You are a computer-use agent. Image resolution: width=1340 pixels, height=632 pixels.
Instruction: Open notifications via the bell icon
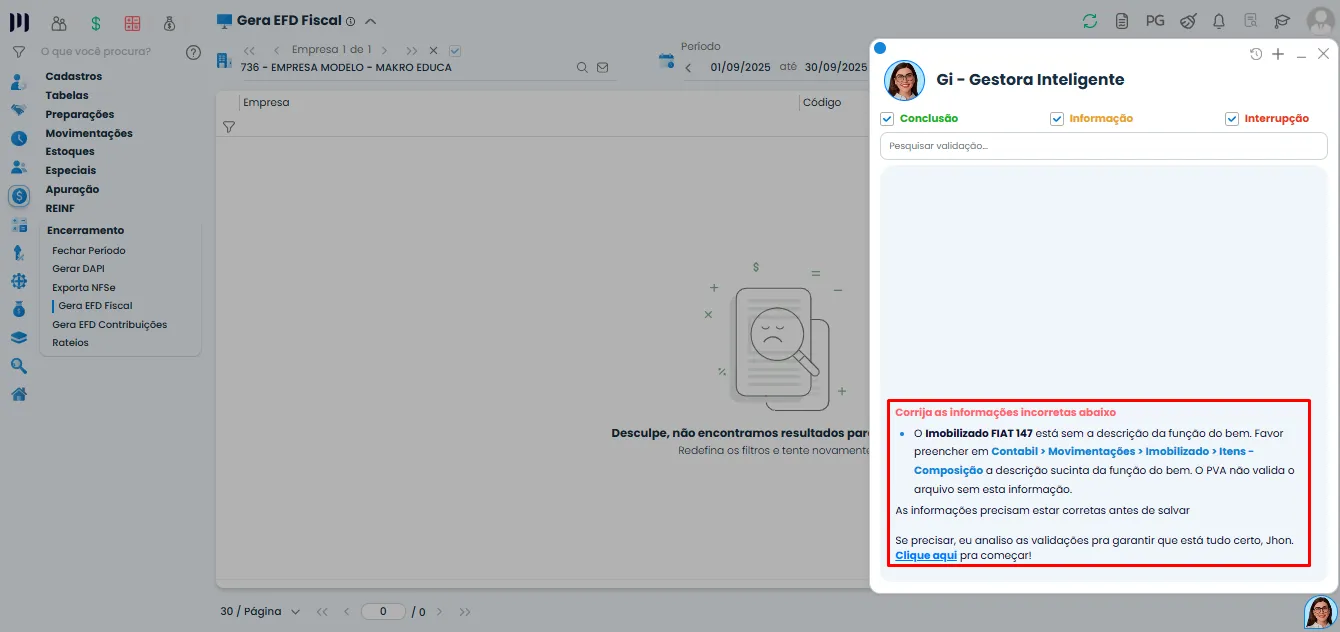pyautogui.click(x=1217, y=20)
